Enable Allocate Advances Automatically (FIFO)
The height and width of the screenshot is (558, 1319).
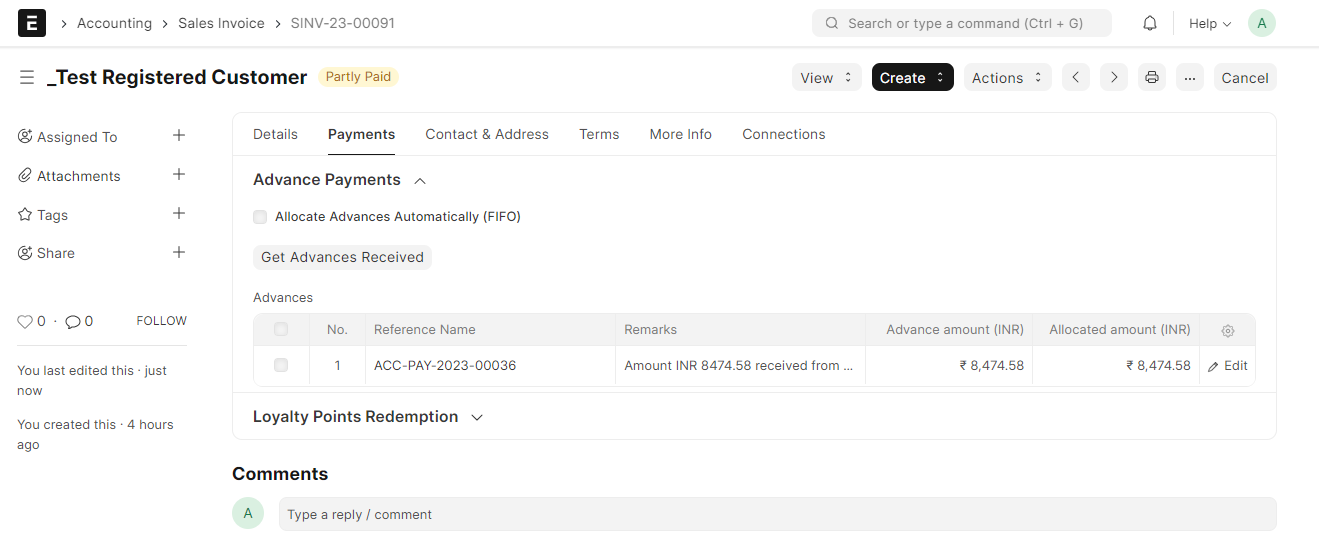[260, 217]
